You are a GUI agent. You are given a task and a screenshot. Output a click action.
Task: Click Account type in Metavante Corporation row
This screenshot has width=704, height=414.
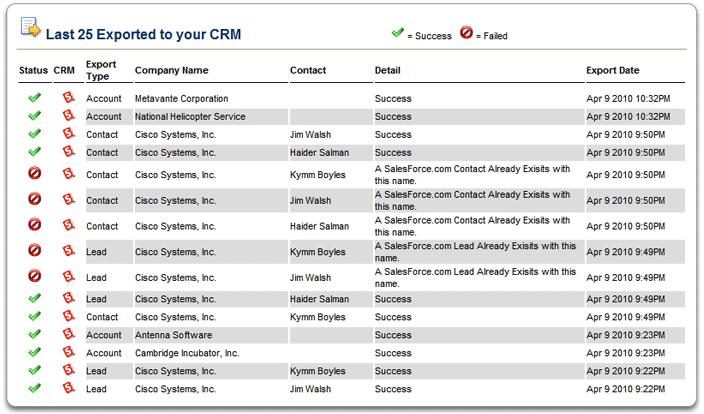pos(104,98)
